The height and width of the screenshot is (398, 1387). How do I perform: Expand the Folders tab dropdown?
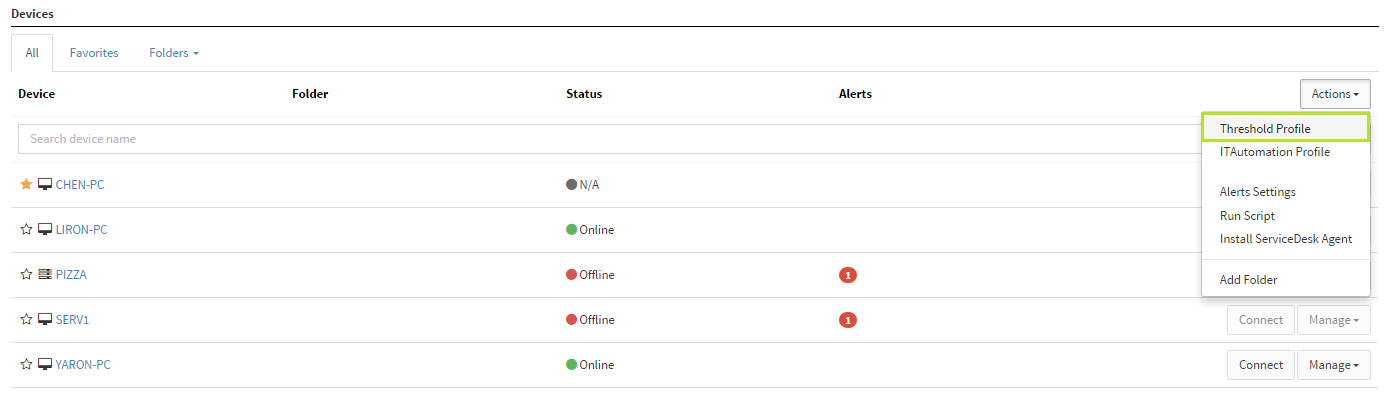pos(174,53)
